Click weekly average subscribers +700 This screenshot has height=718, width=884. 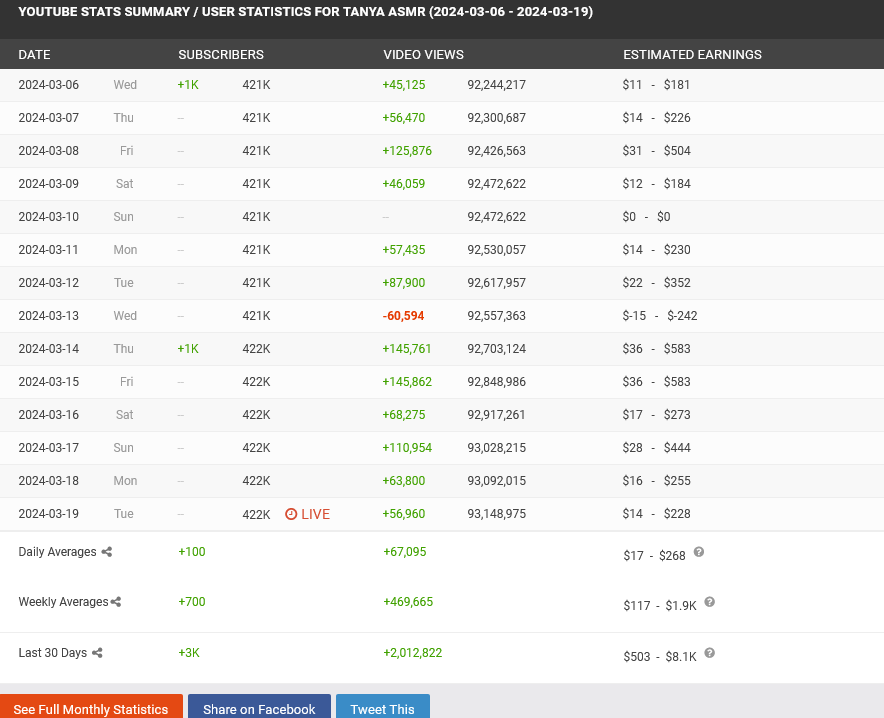[192, 601]
